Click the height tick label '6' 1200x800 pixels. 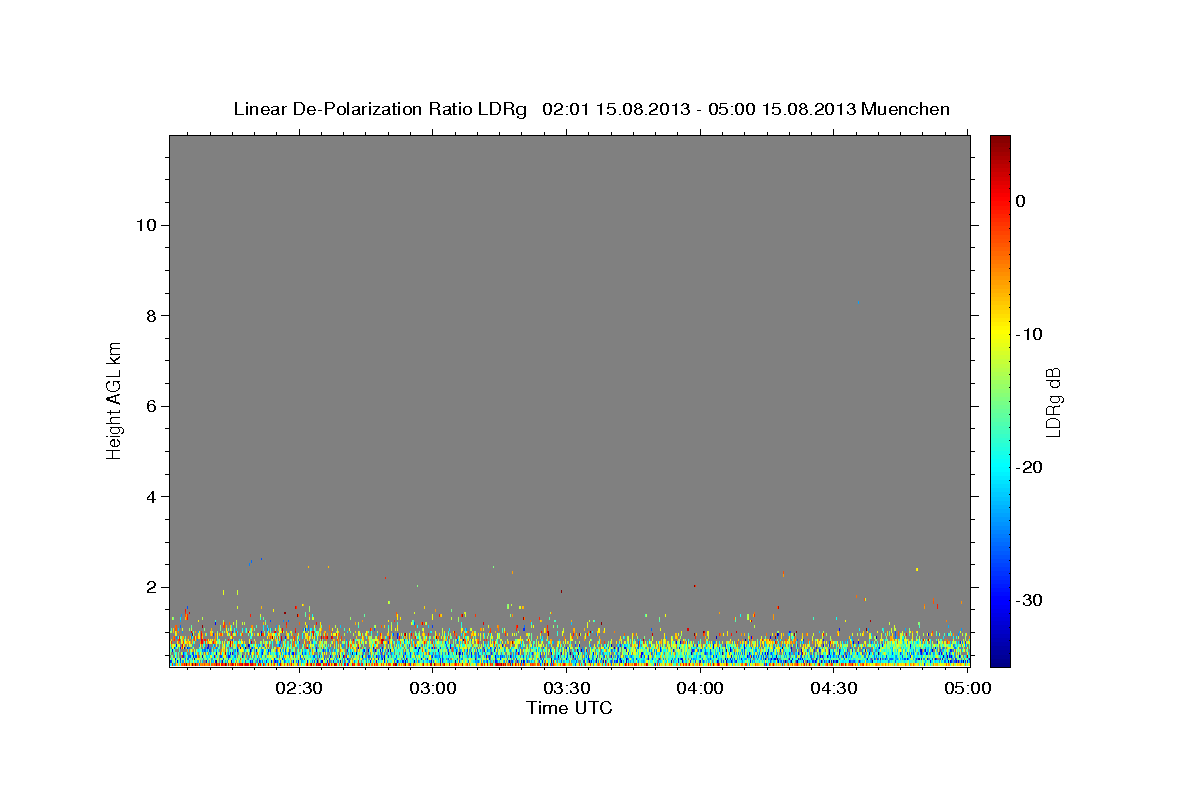tap(151, 406)
